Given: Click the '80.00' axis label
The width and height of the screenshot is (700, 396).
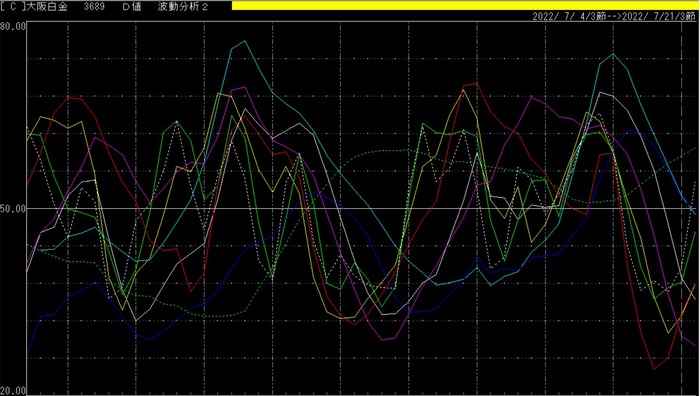Looking at the screenshot, I should (x=13, y=25).
